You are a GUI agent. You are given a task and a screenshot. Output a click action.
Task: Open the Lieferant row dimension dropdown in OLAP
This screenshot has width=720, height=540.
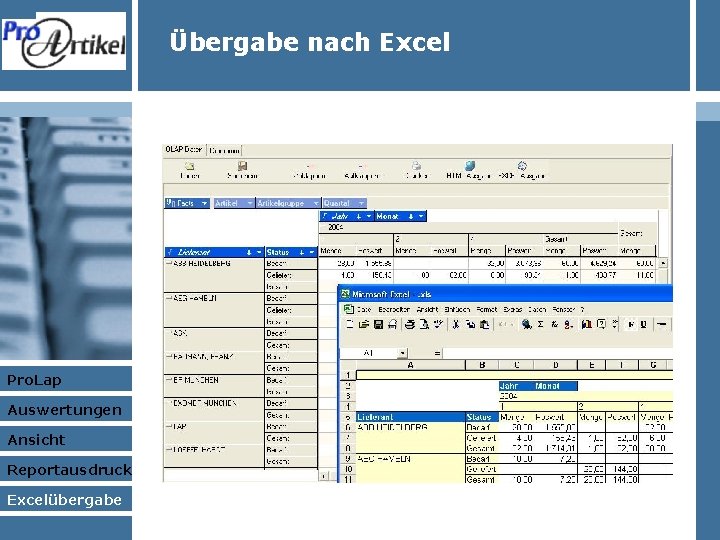(259, 252)
